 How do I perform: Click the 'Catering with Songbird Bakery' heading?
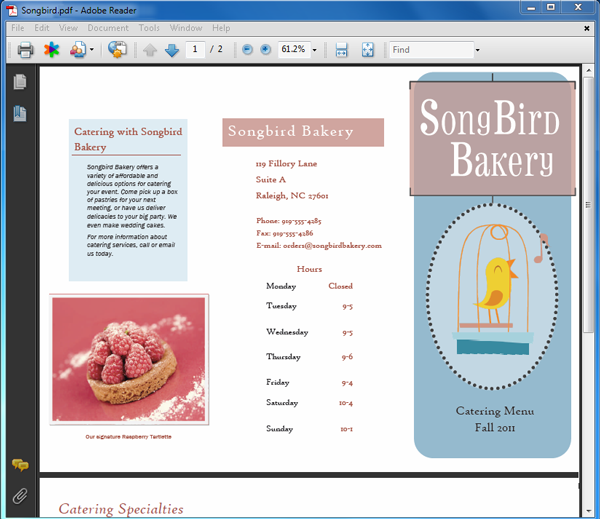coord(128,139)
